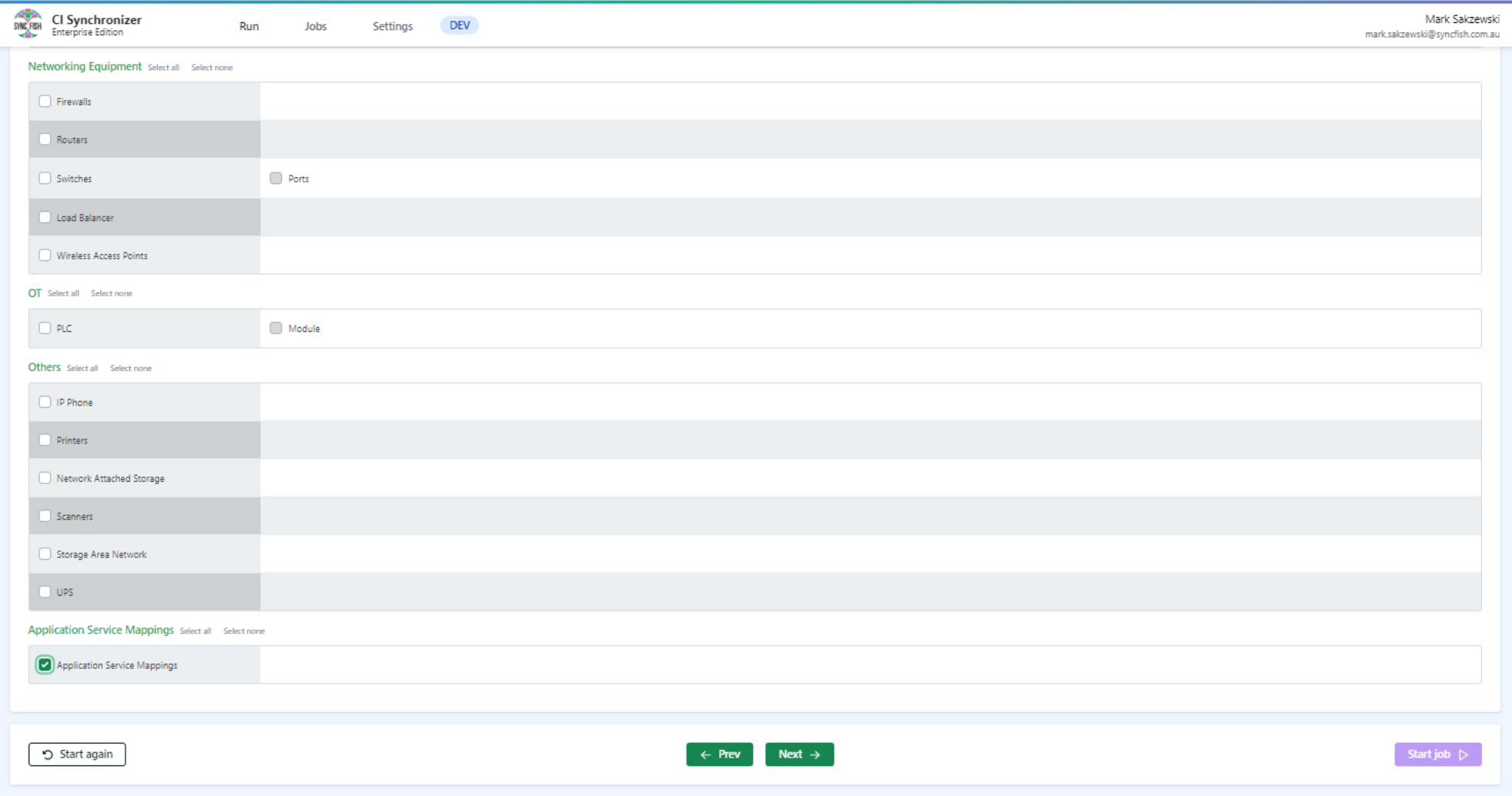
Task: Select all Application Service Mappings
Action: click(196, 630)
